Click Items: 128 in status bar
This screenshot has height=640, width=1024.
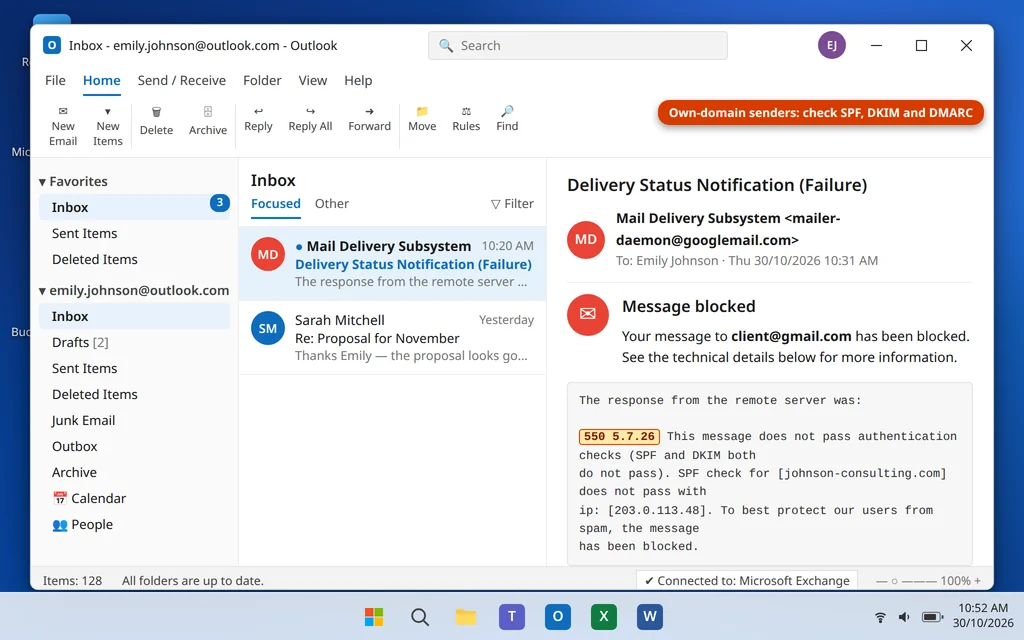[x=72, y=581]
